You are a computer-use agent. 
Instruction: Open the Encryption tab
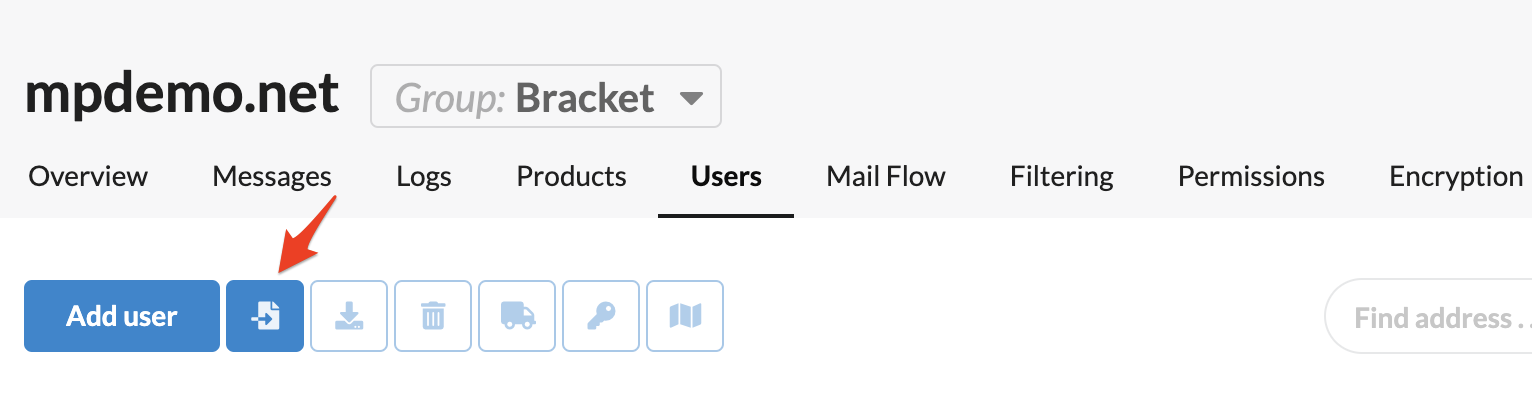1456,177
